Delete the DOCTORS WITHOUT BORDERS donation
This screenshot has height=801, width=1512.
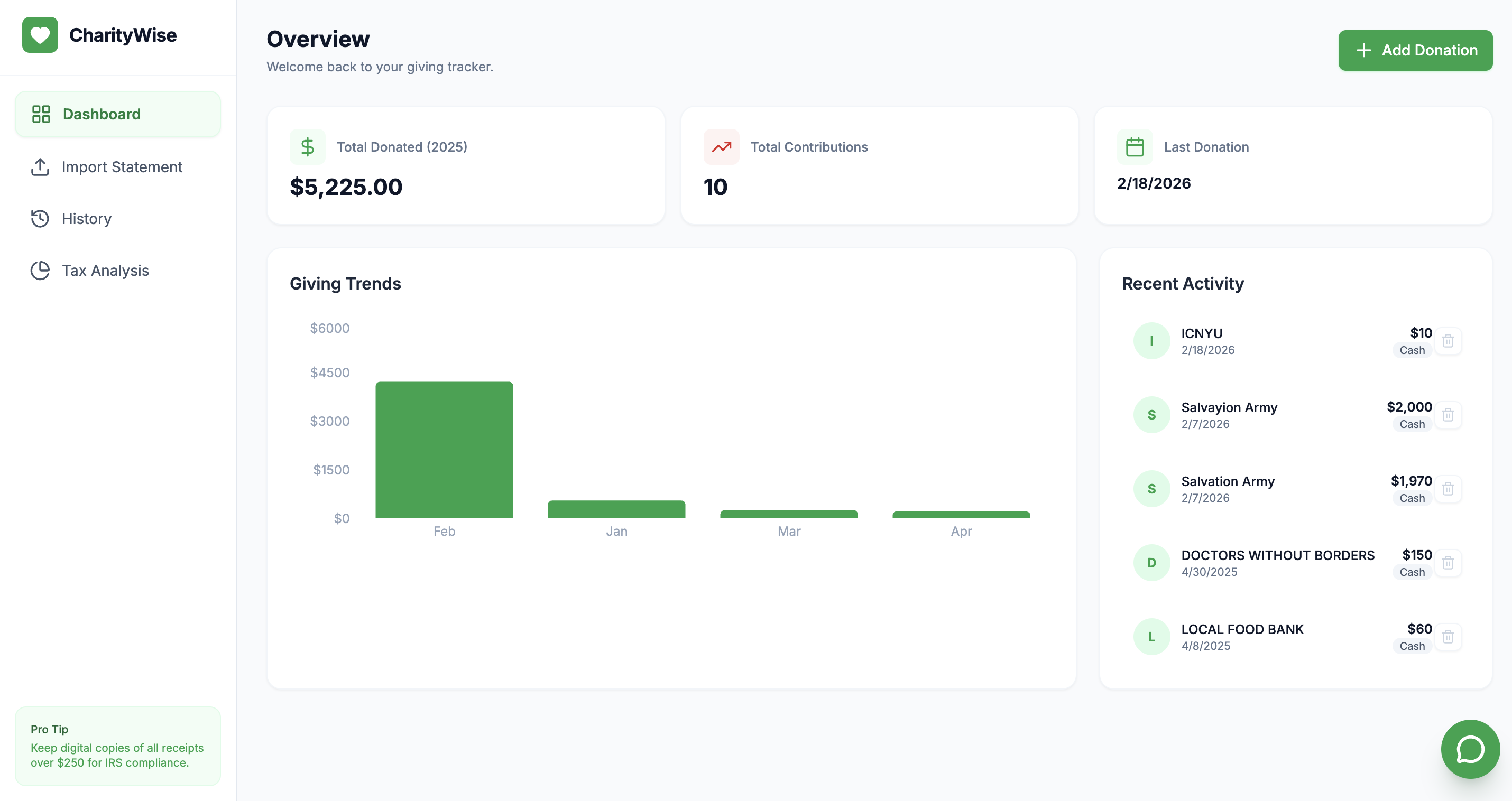pos(1448,563)
